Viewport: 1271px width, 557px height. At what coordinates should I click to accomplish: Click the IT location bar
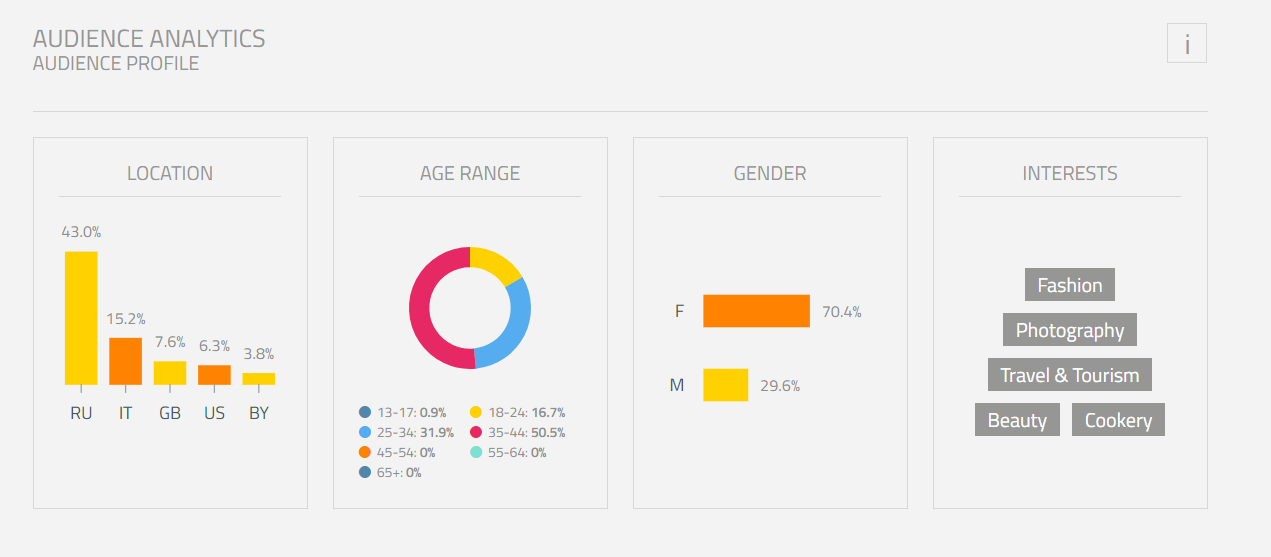(125, 361)
